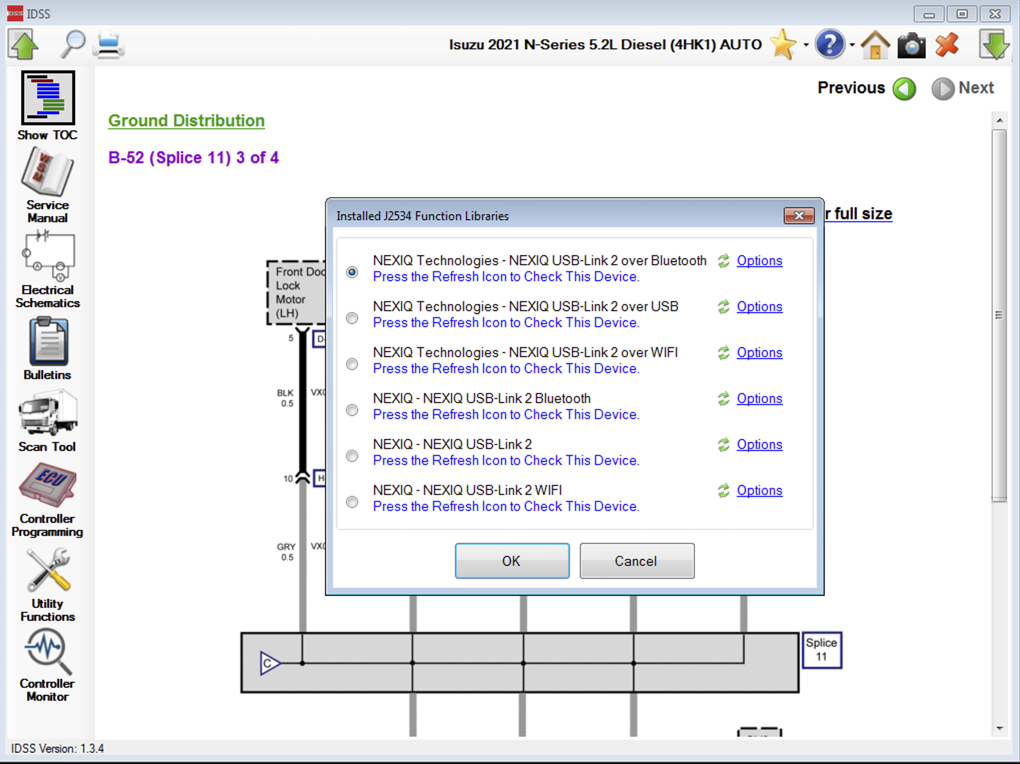Open the blue question mark help icon
Image resolution: width=1020 pixels, height=764 pixels.
tap(829, 45)
